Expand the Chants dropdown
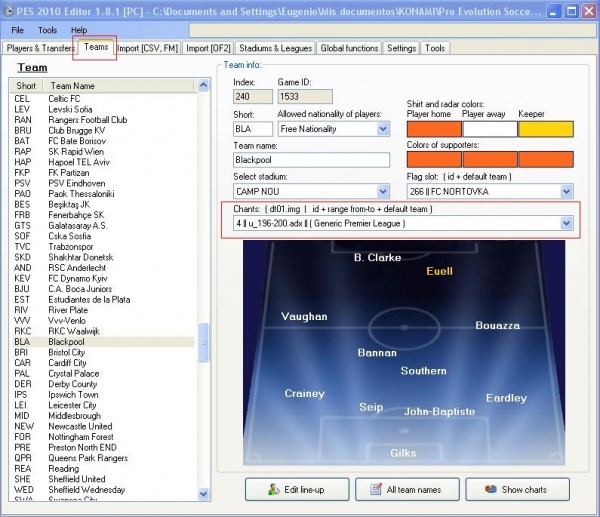600x517 pixels. [x=566, y=223]
